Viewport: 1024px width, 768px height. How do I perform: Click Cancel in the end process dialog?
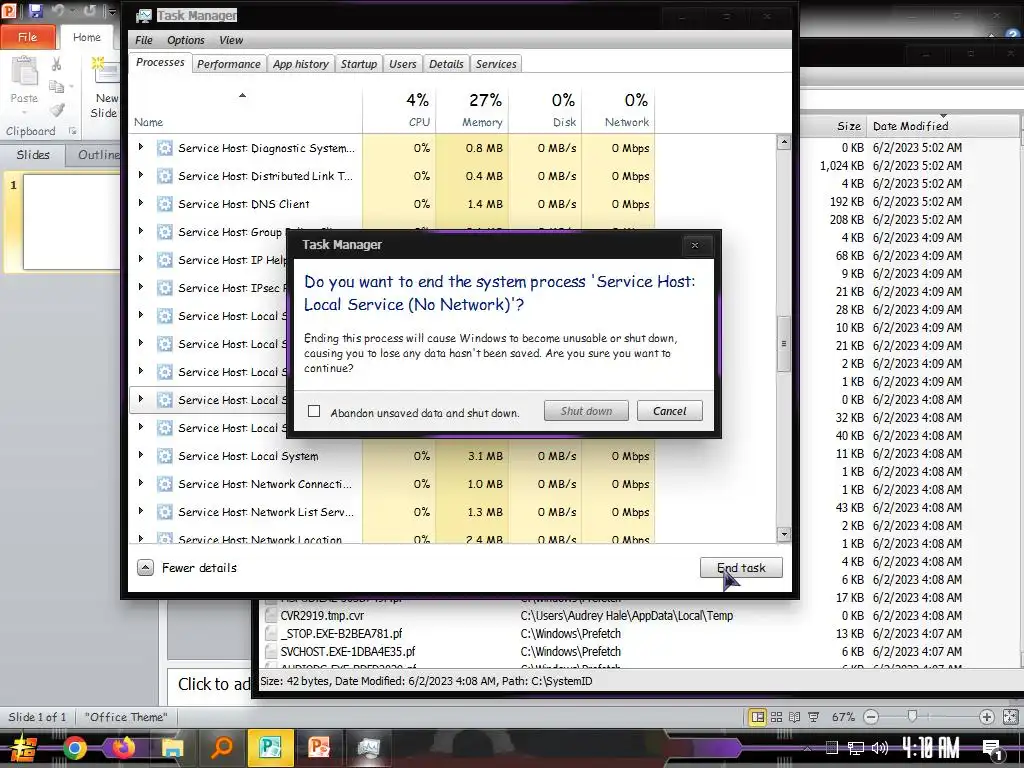click(669, 411)
